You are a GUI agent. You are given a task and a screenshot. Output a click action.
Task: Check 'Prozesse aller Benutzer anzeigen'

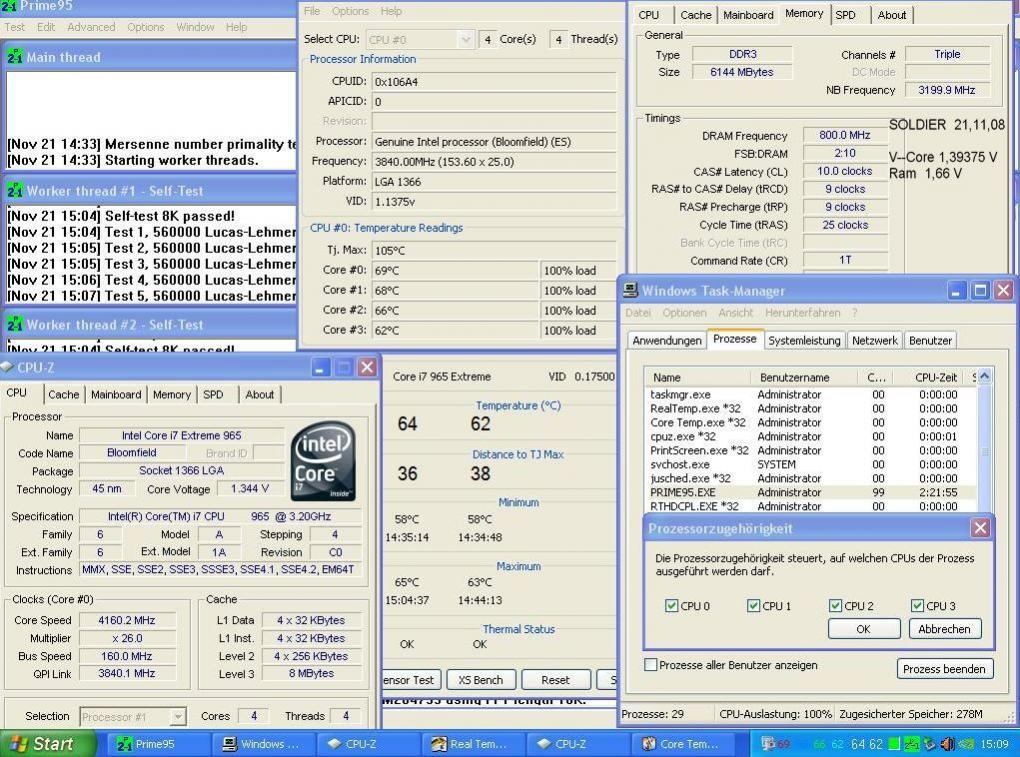click(x=651, y=665)
